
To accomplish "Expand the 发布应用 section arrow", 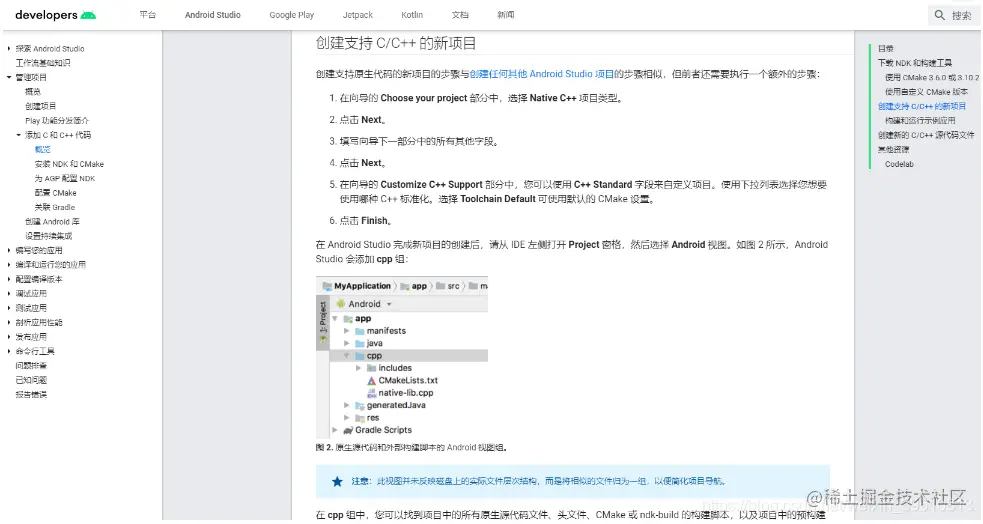I will (x=9, y=337).
